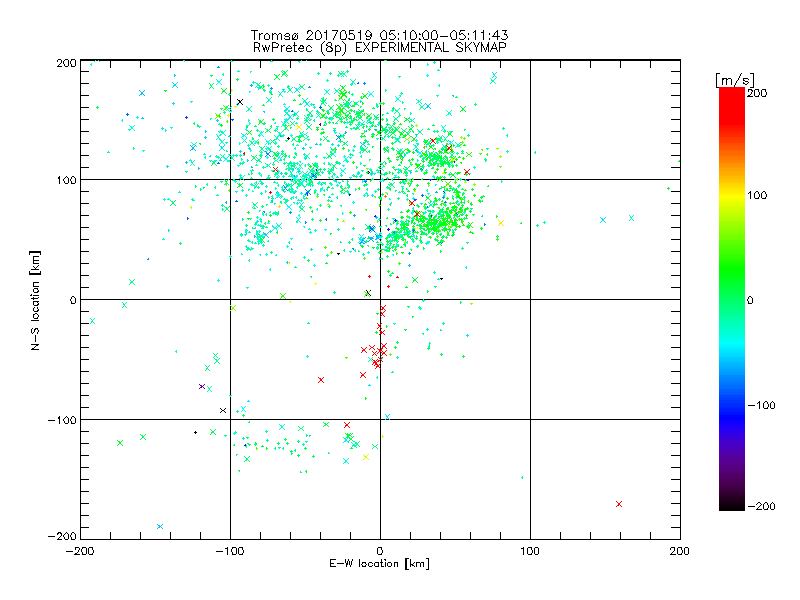Click the colorbar tick label '-200'
Viewport: 800px width, 600px height.
761,506
